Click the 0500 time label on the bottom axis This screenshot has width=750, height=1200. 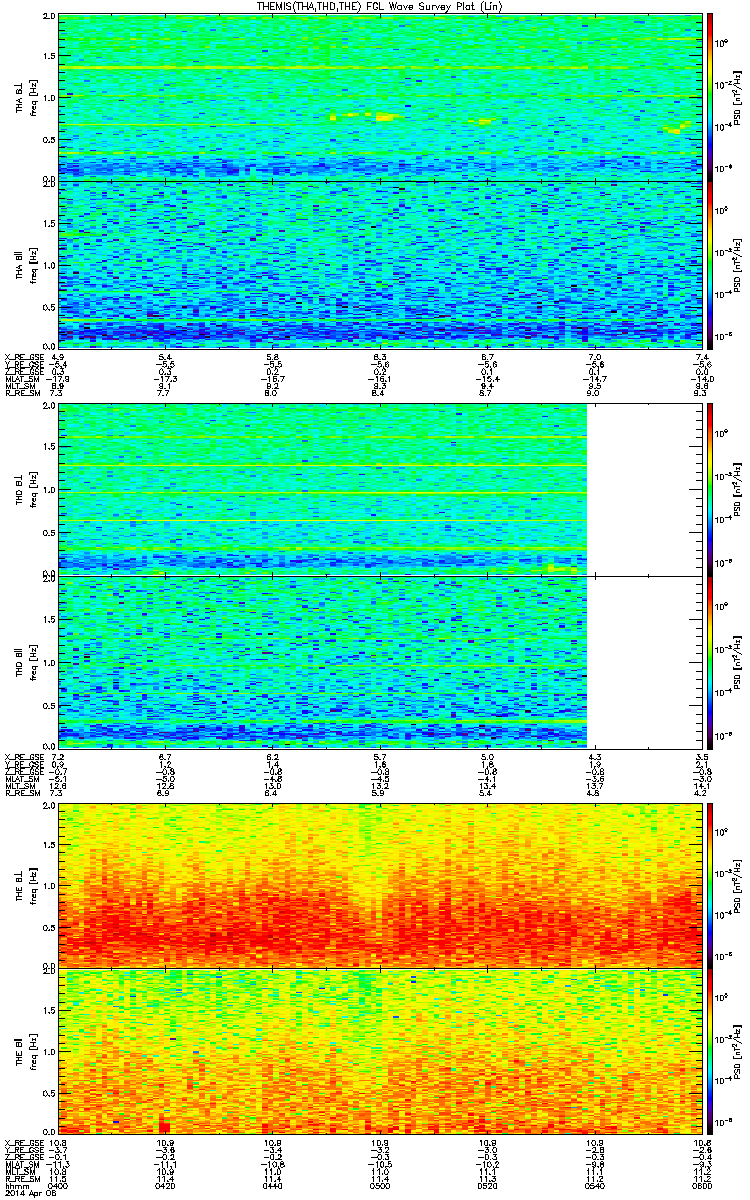coord(379,1187)
